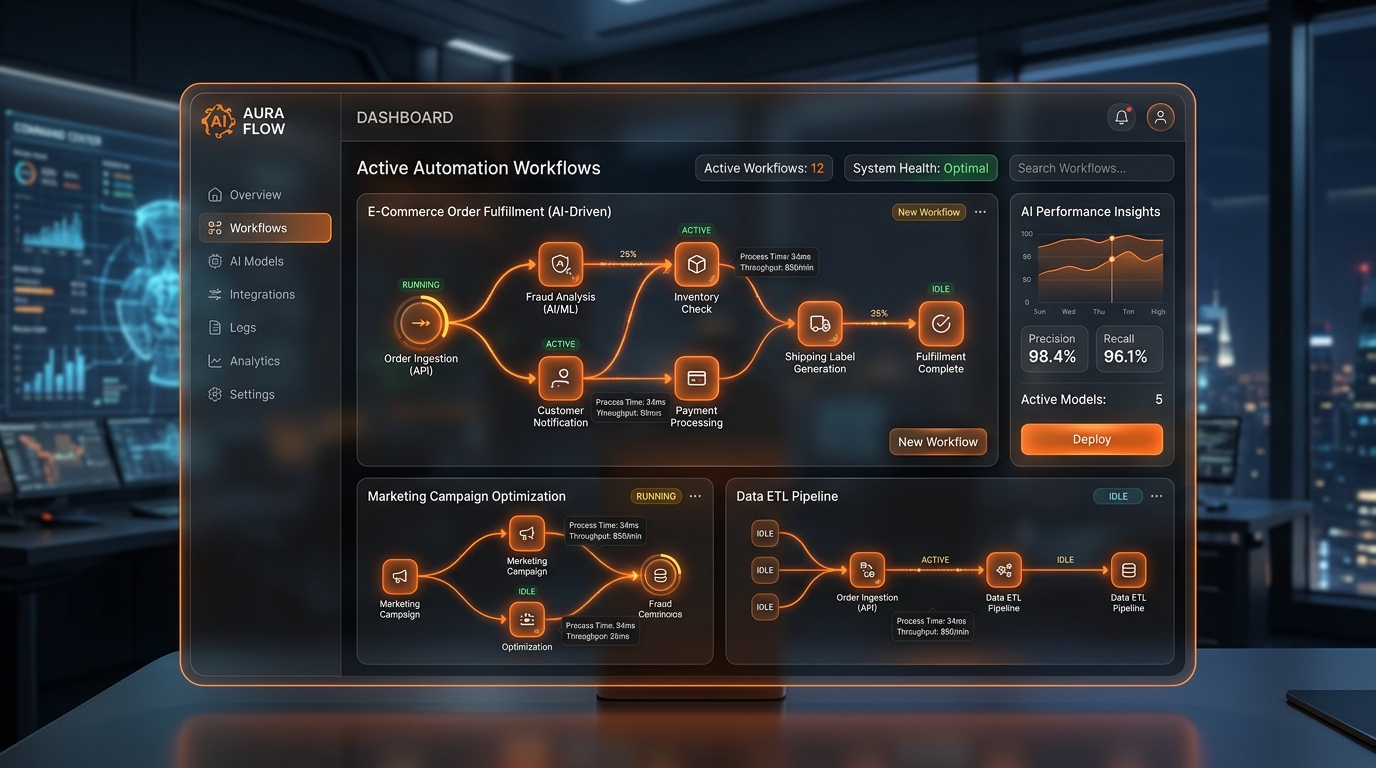Screen dimensions: 1376x768
Task: Open the Customer Notification node
Action: [560, 378]
